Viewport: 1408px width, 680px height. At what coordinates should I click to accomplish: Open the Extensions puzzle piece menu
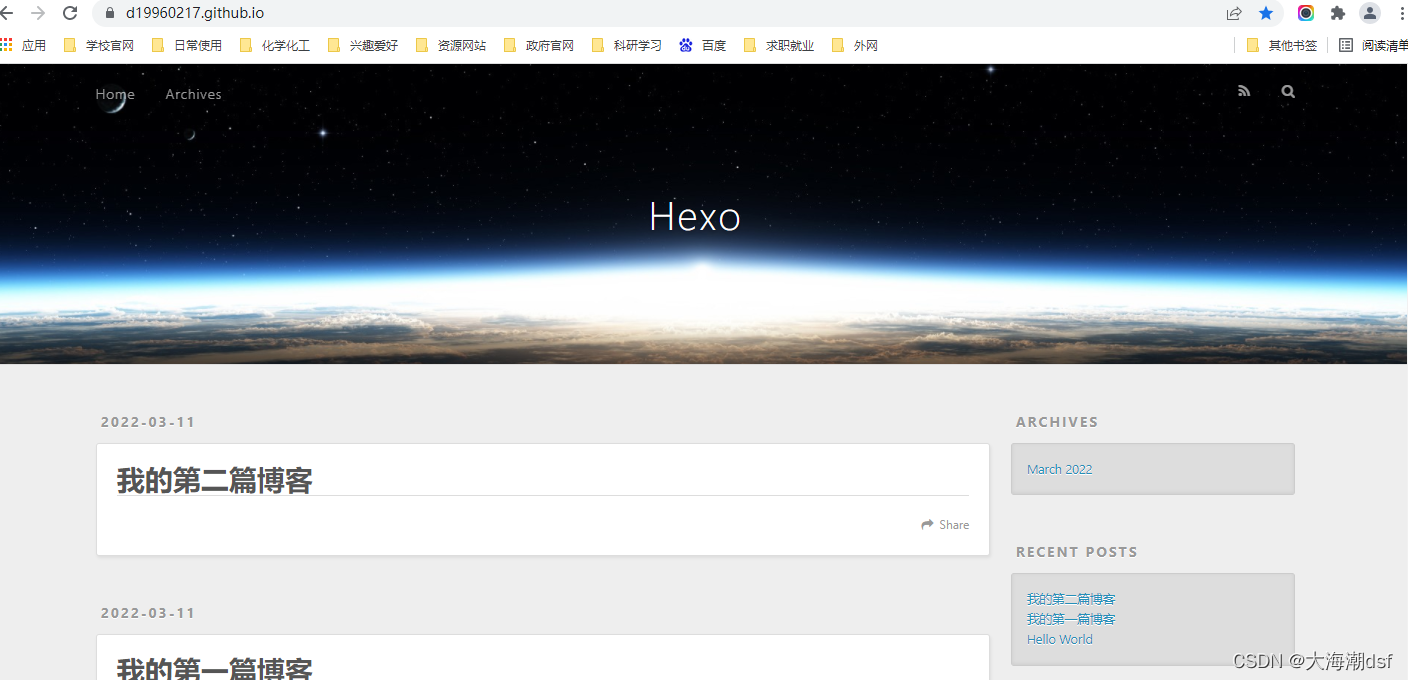click(x=1338, y=13)
